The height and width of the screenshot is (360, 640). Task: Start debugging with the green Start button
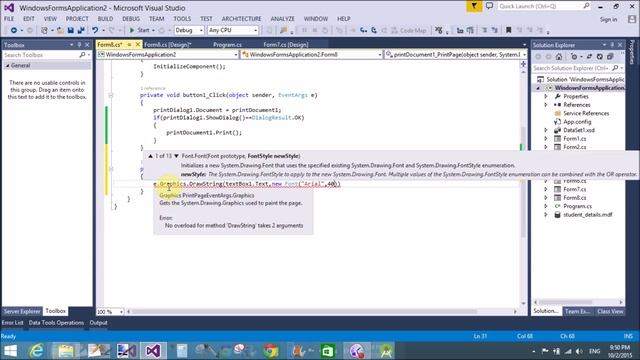140,30
